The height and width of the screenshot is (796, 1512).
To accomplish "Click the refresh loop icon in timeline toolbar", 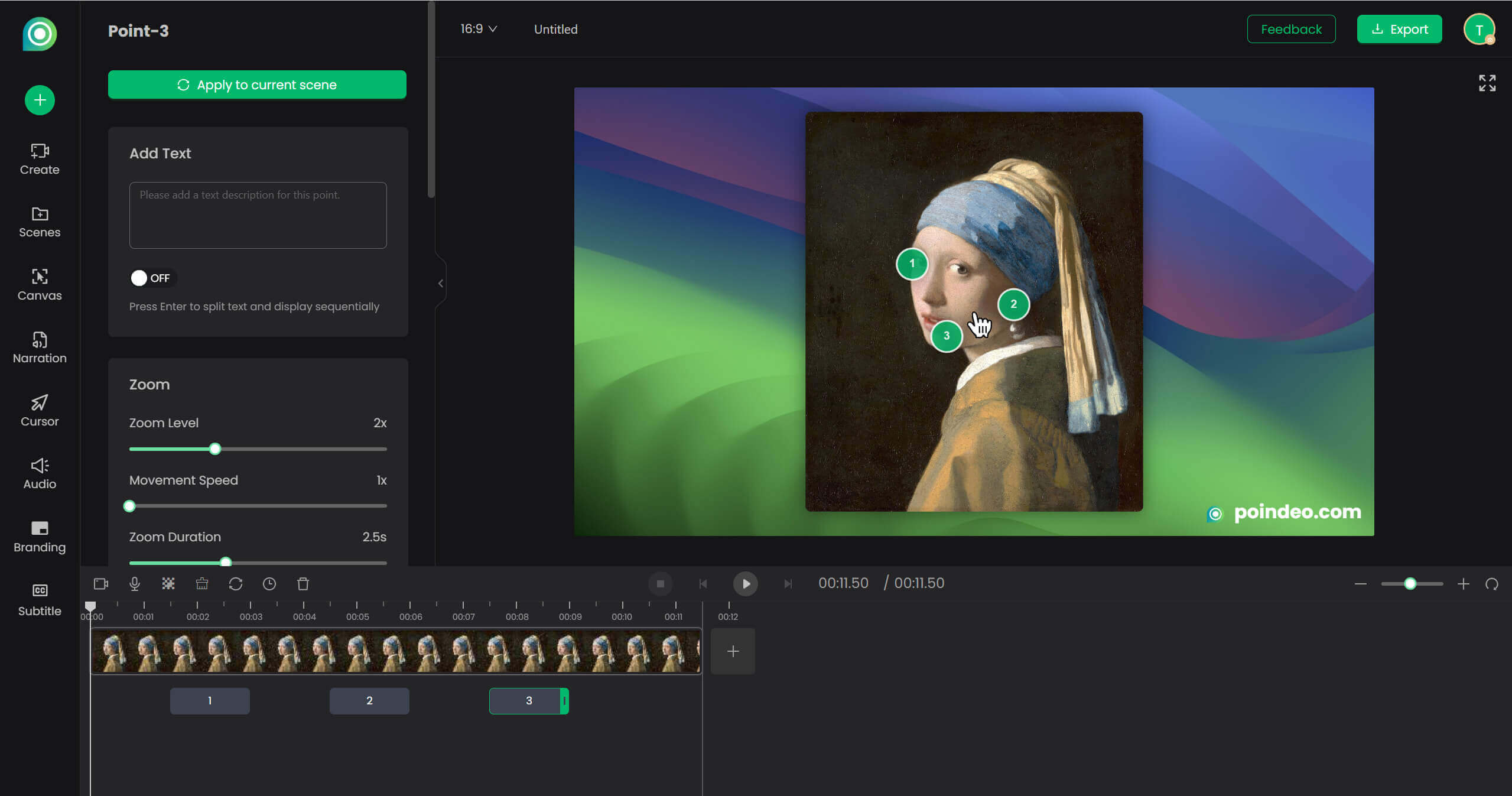I will 236,584.
